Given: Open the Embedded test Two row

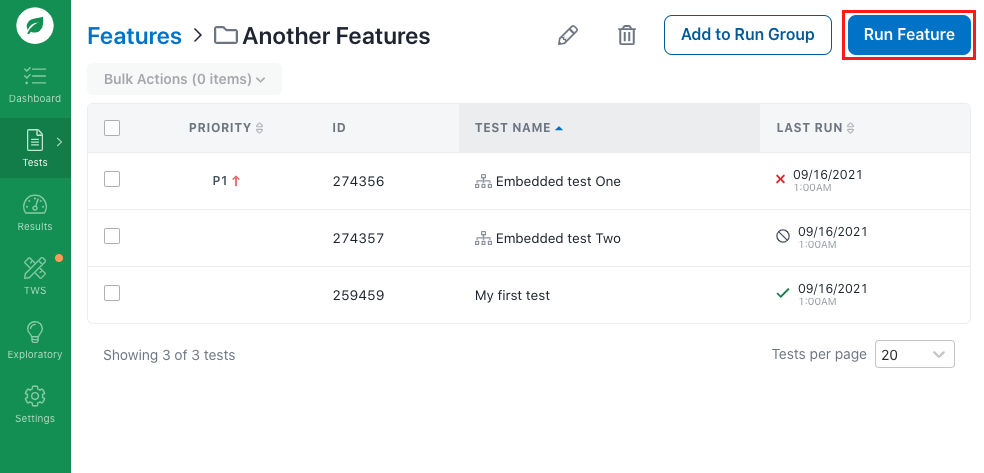Looking at the screenshot, I should tap(558, 238).
